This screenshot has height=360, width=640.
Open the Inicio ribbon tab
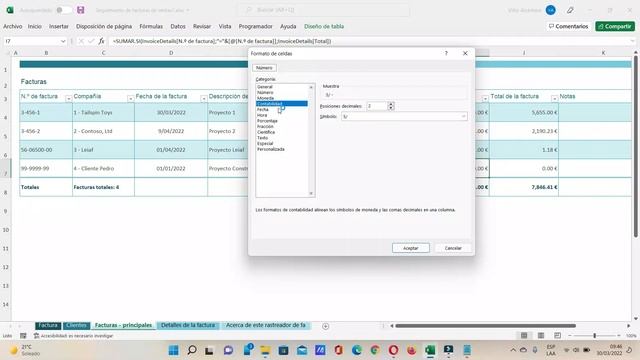pos(35,26)
